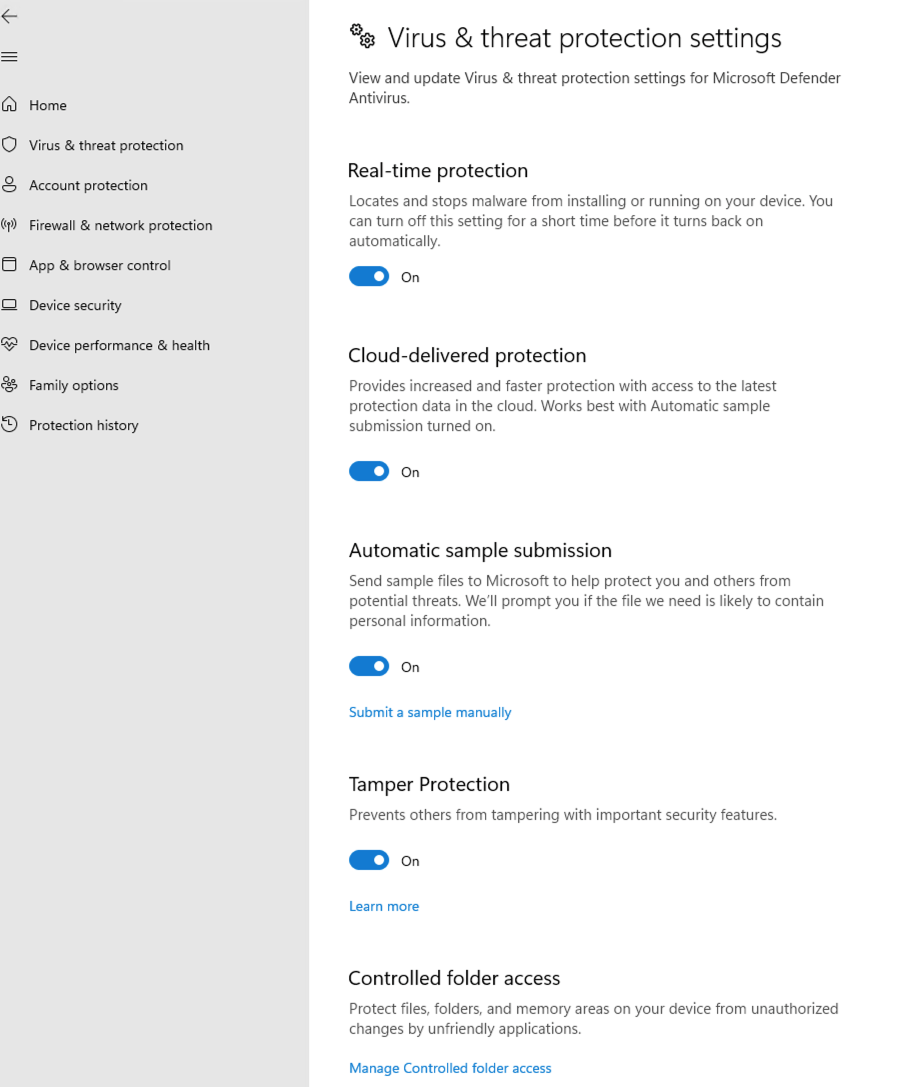Viewport: 916px width, 1087px height.
Task: Open Family options via the family icon
Action: (10, 384)
